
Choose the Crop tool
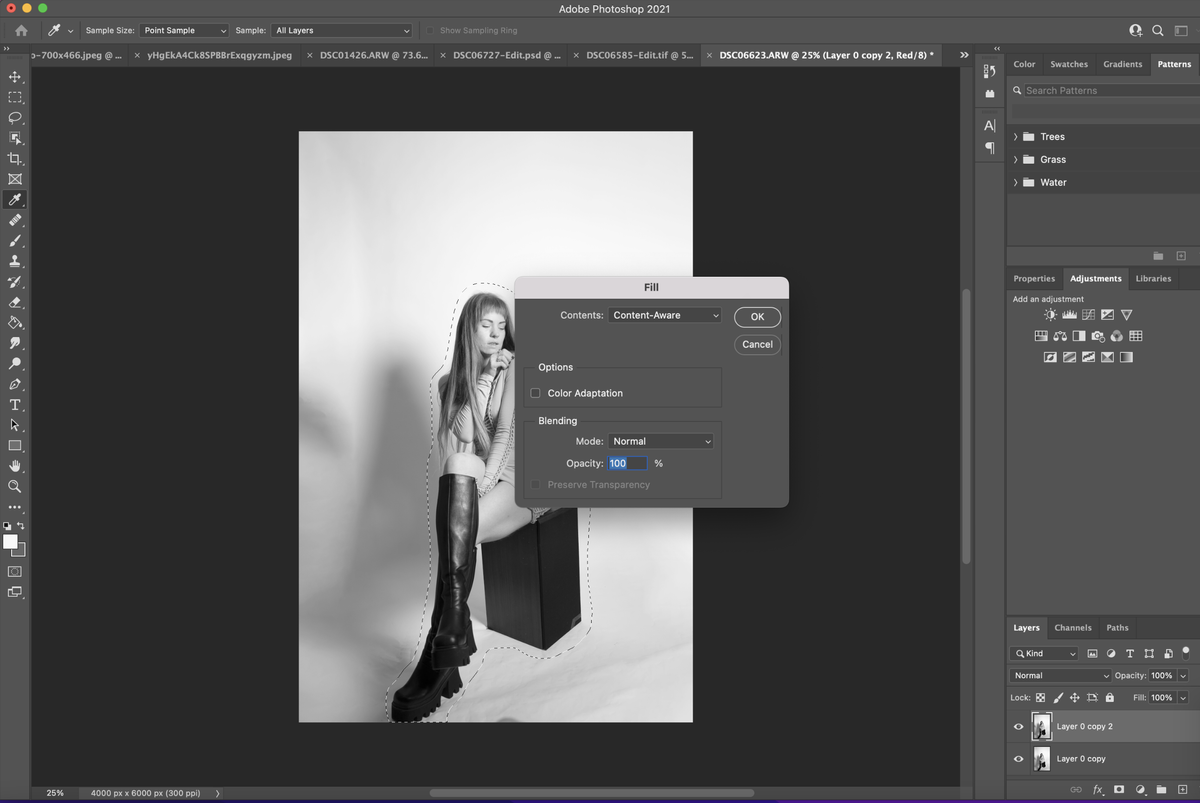pyautogui.click(x=14, y=158)
